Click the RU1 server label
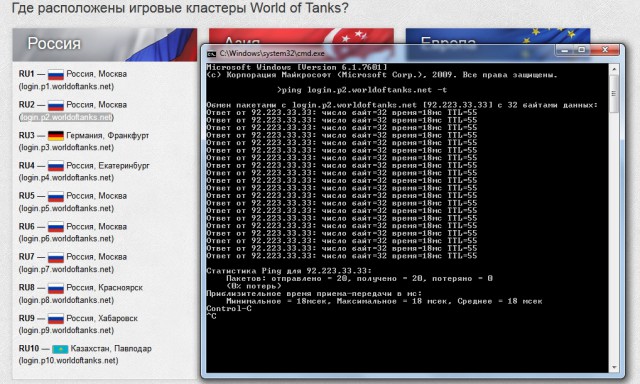Image resolution: width=640 pixels, height=384 pixels. pyautogui.click(x=27, y=74)
